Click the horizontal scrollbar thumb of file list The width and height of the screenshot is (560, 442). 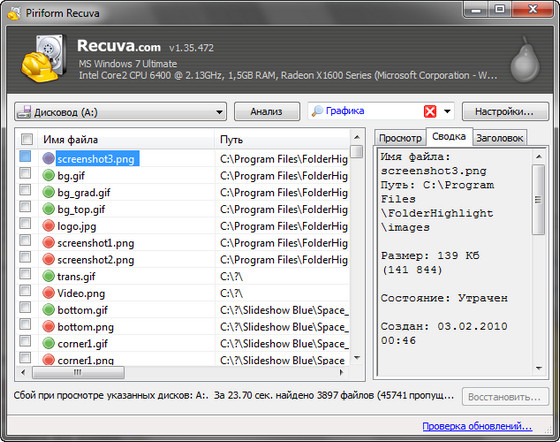(78, 372)
